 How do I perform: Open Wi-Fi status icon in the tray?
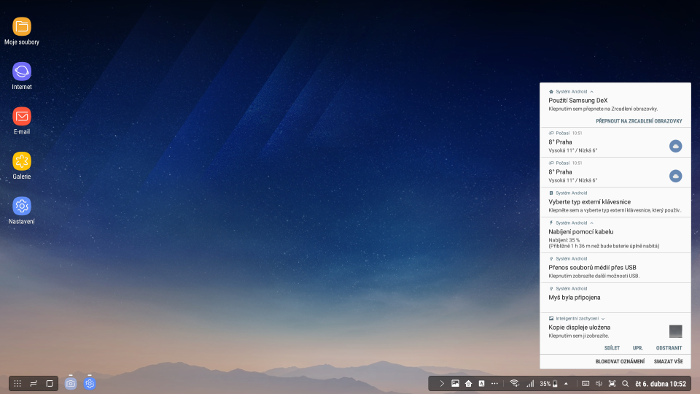[514, 383]
